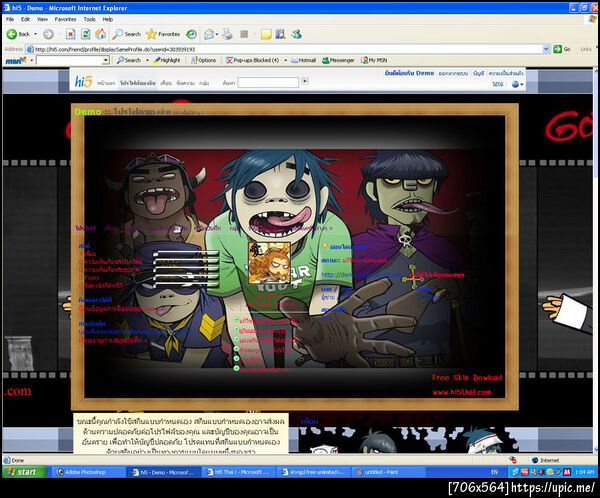Open the MSN logo dropdown arrow
Image resolution: width=600 pixels, height=498 pixels.
[x=32, y=60]
